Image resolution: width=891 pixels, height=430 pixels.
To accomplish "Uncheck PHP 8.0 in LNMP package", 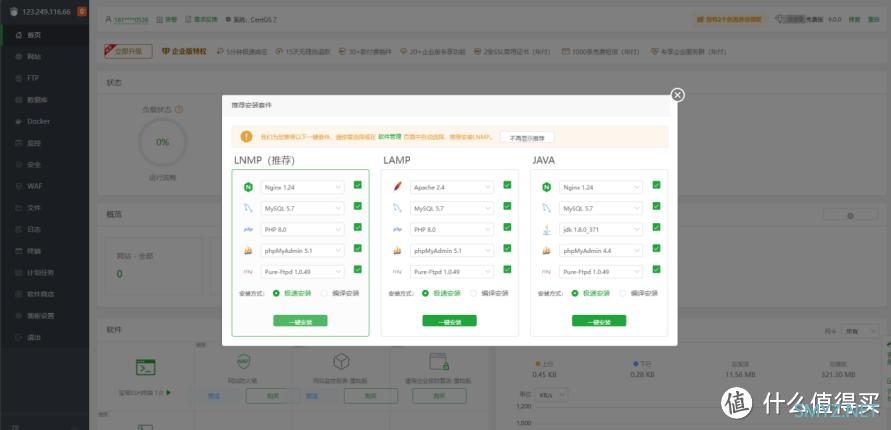I will pyautogui.click(x=357, y=227).
